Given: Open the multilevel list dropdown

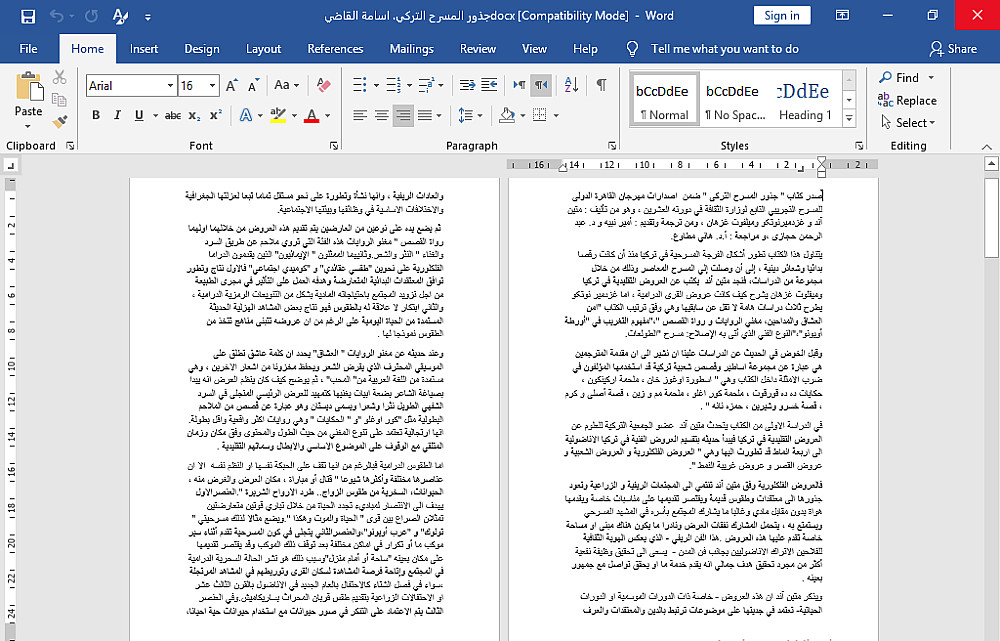Looking at the screenshot, I should click(x=441, y=85).
